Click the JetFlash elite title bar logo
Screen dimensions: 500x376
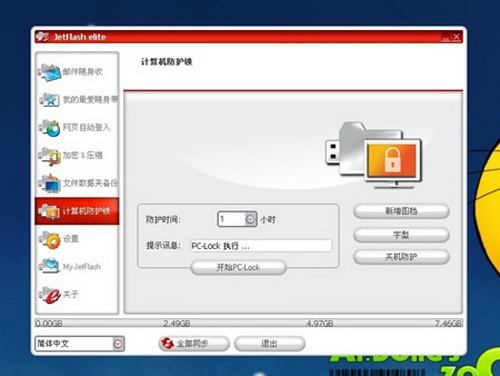pos(43,36)
